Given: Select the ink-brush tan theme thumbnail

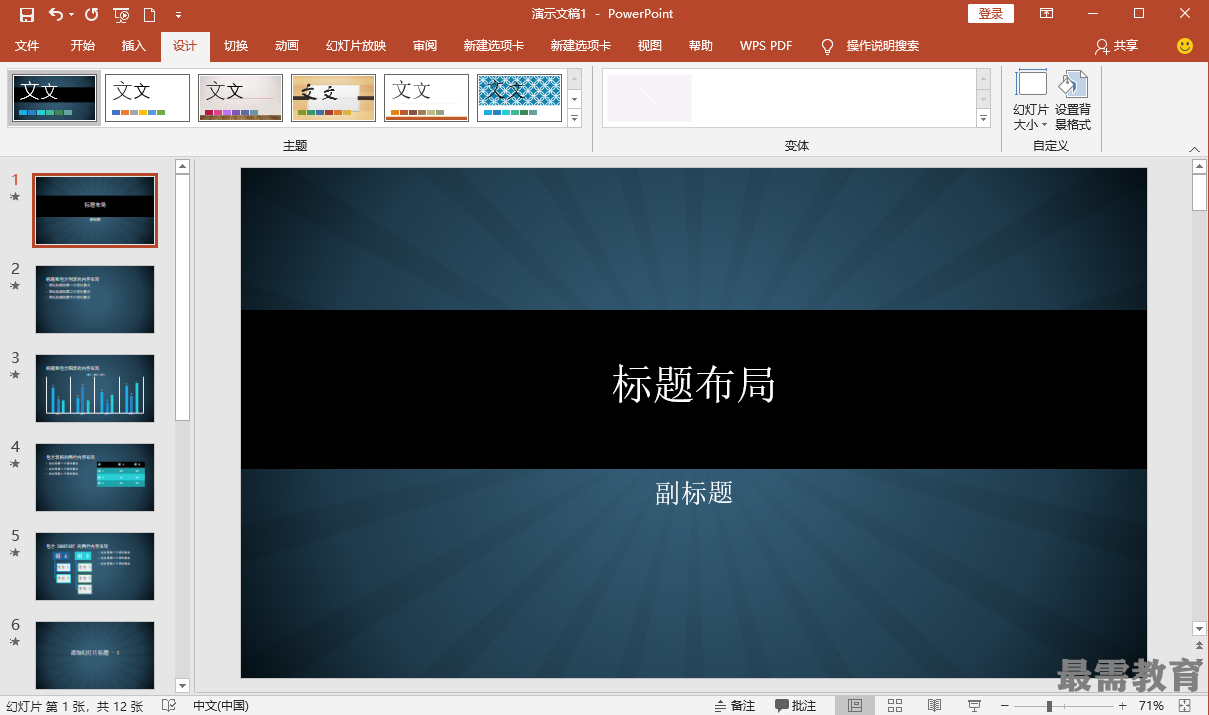Looking at the screenshot, I should pos(333,98).
